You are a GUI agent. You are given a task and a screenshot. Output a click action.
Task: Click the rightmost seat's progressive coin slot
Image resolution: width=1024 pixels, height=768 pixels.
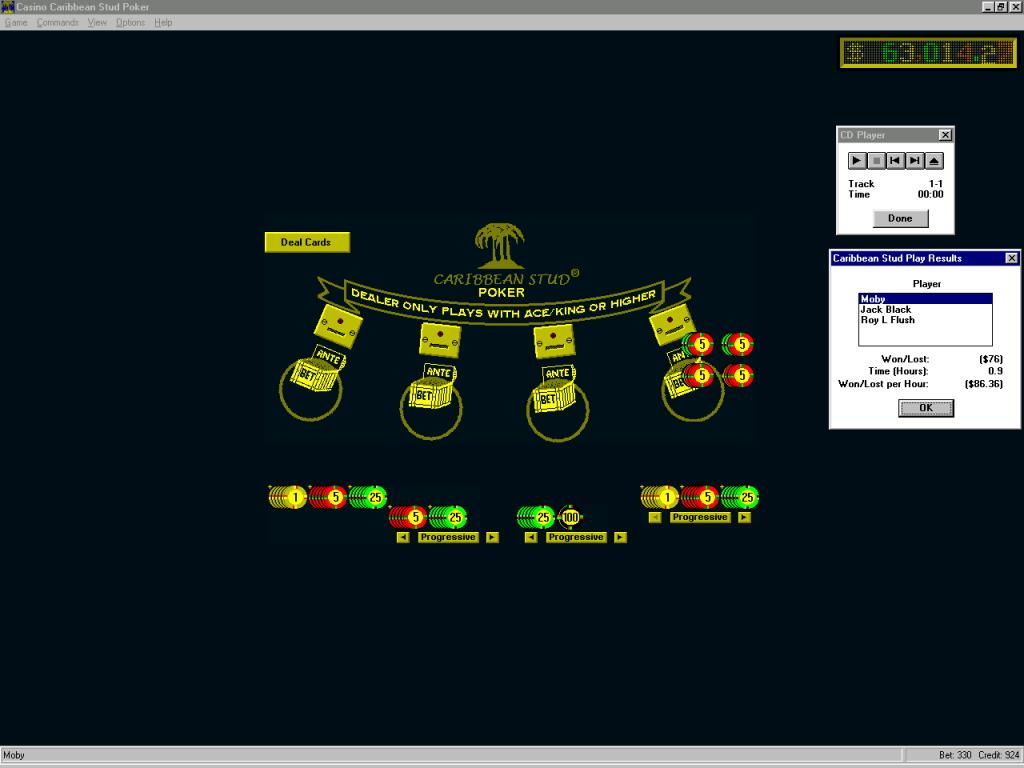(671, 323)
